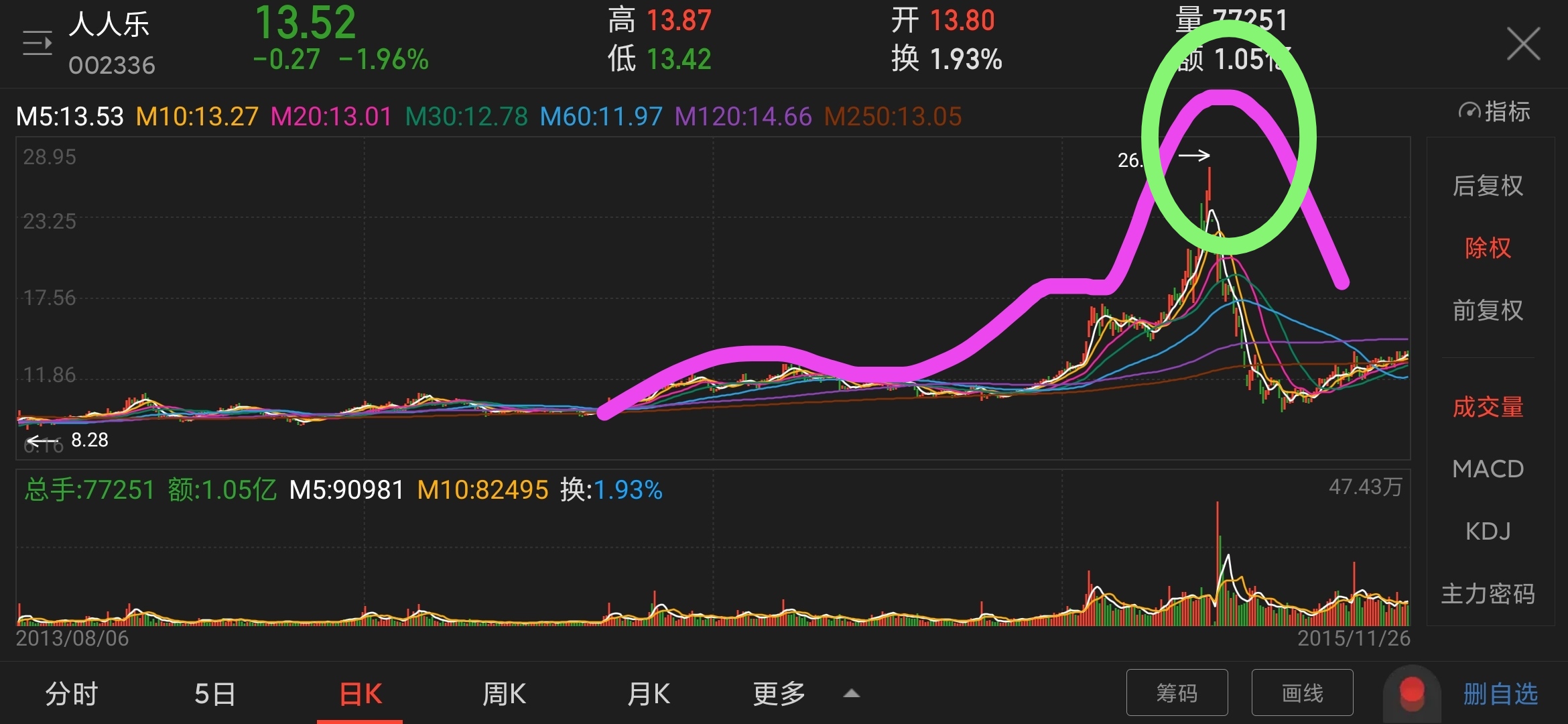This screenshot has width=1568, height=724.
Task: Tap the M60:11.97 moving average label
Action: (601, 117)
